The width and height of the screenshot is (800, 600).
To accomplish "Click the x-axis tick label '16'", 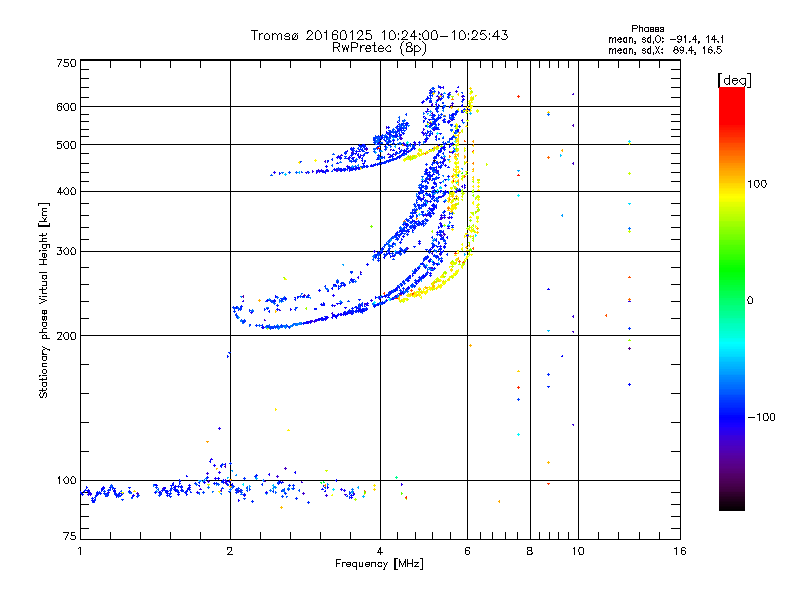I will (x=680, y=551).
